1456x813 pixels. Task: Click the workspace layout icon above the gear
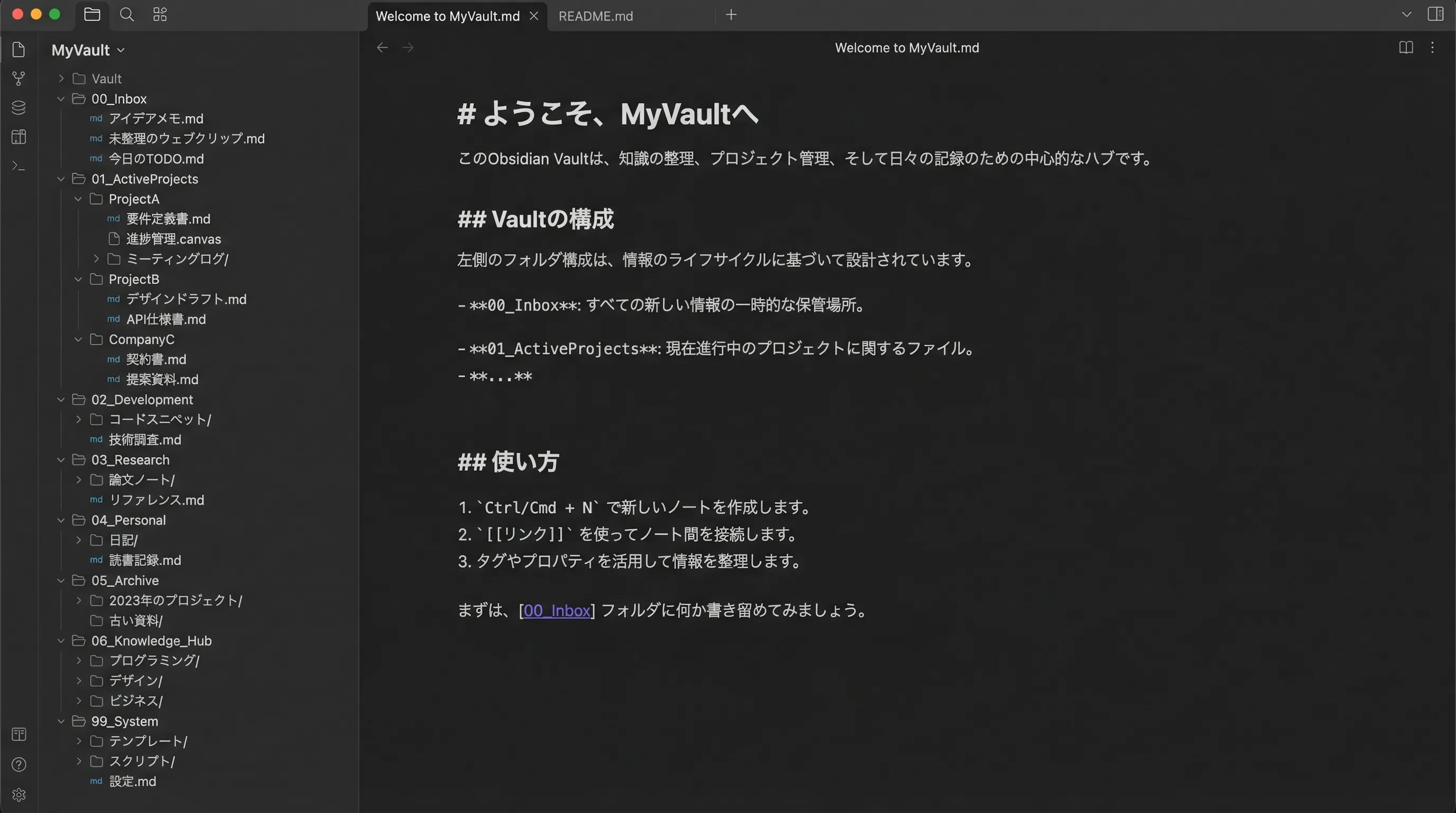point(18,735)
